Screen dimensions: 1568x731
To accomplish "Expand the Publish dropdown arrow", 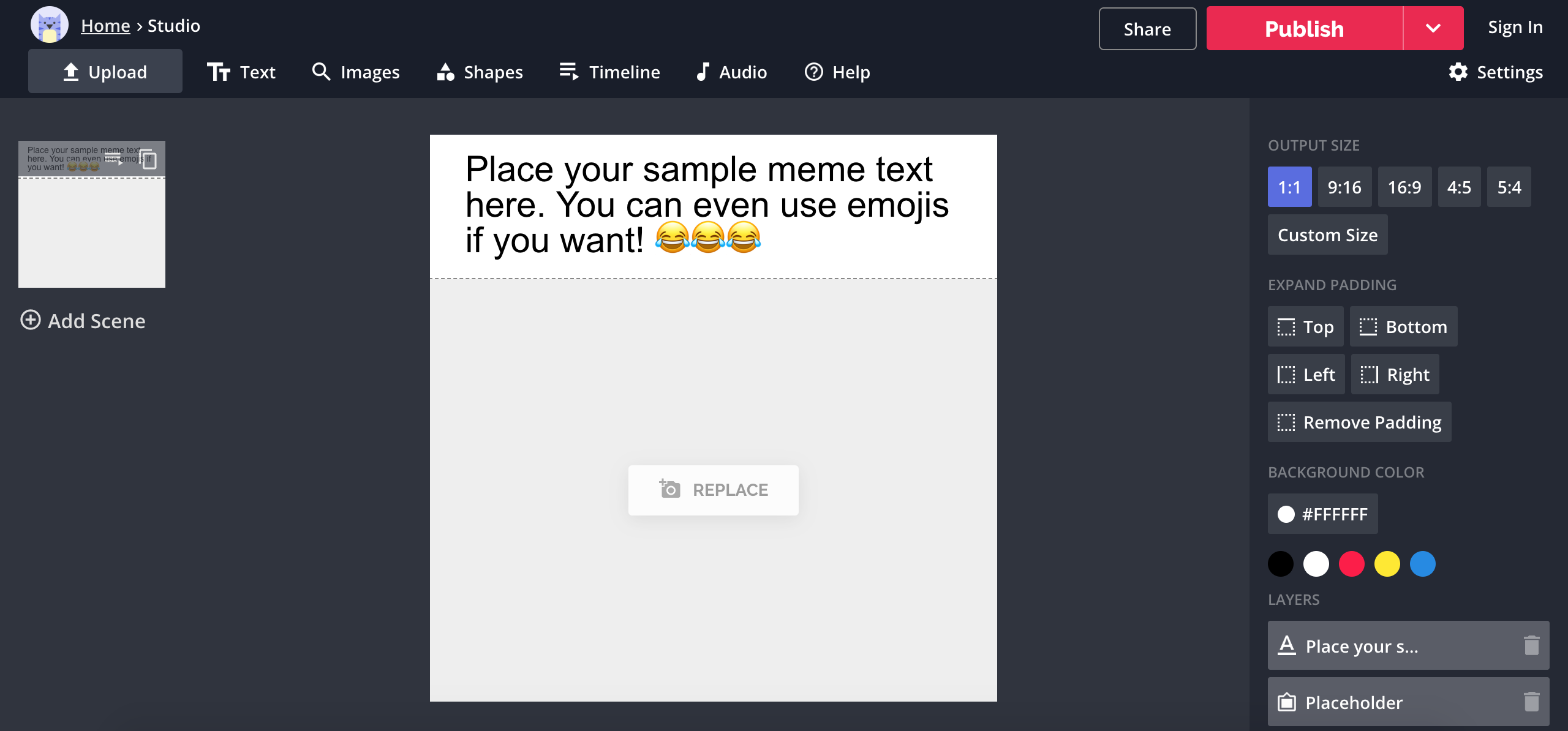I will pos(1433,28).
